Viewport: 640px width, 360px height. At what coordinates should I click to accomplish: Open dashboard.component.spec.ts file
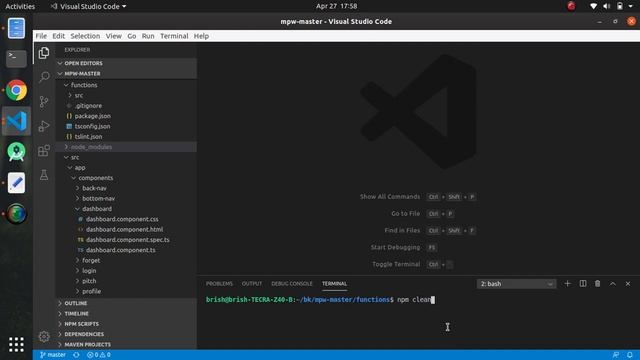coord(126,240)
